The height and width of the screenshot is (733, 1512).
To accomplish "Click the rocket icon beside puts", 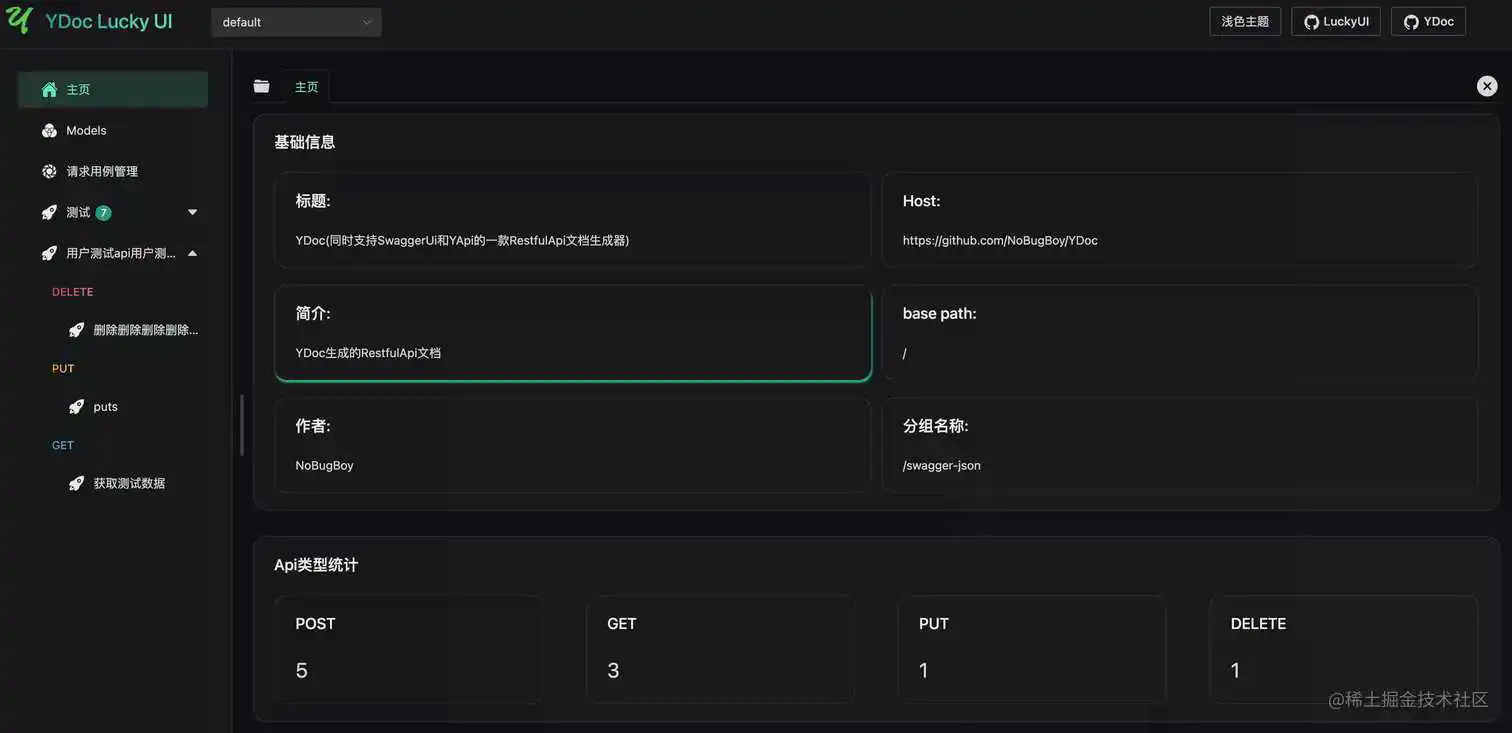I will point(76,407).
